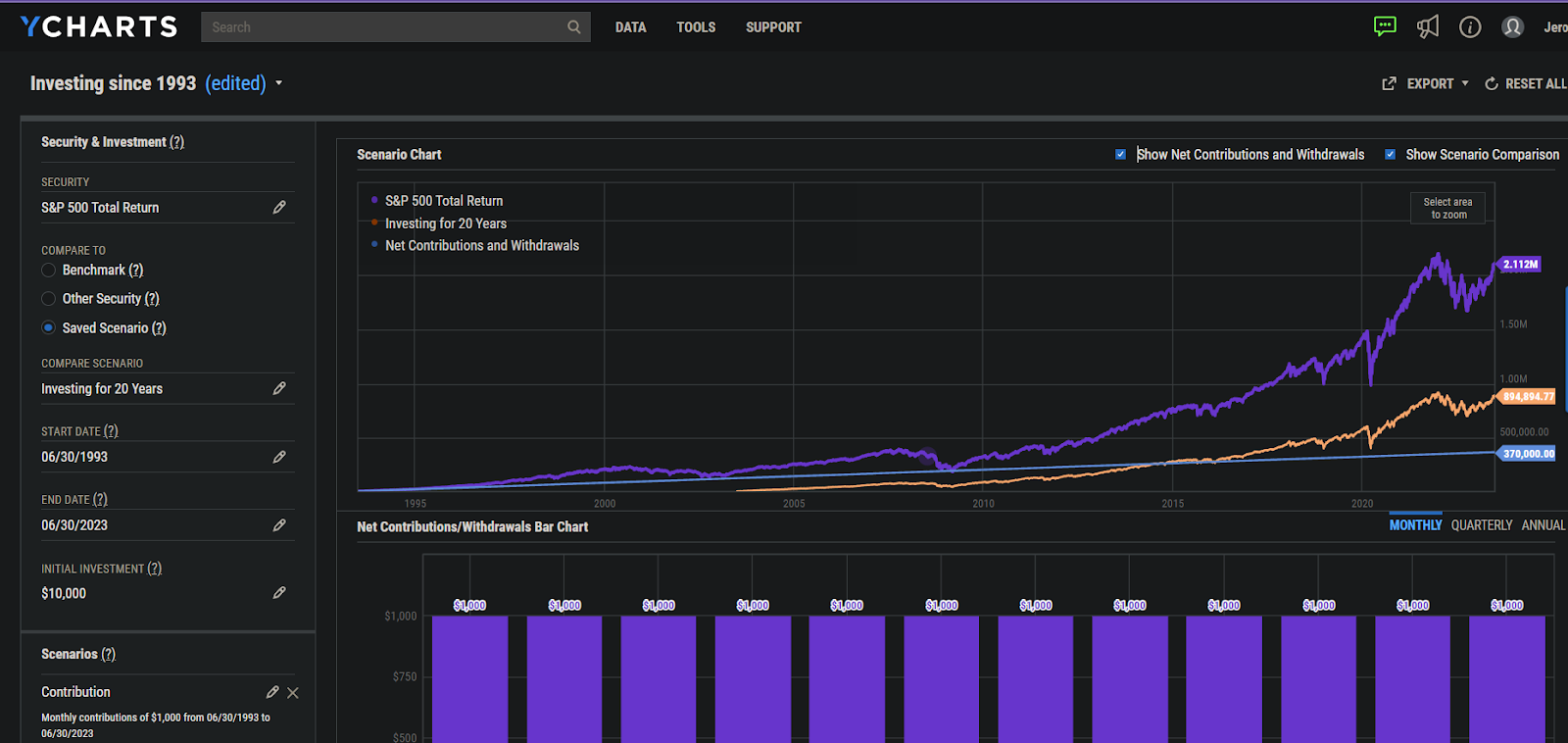Image resolution: width=1568 pixels, height=743 pixels.
Task: Edit the Contribution scenario with pencil icon
Action: 272,692
